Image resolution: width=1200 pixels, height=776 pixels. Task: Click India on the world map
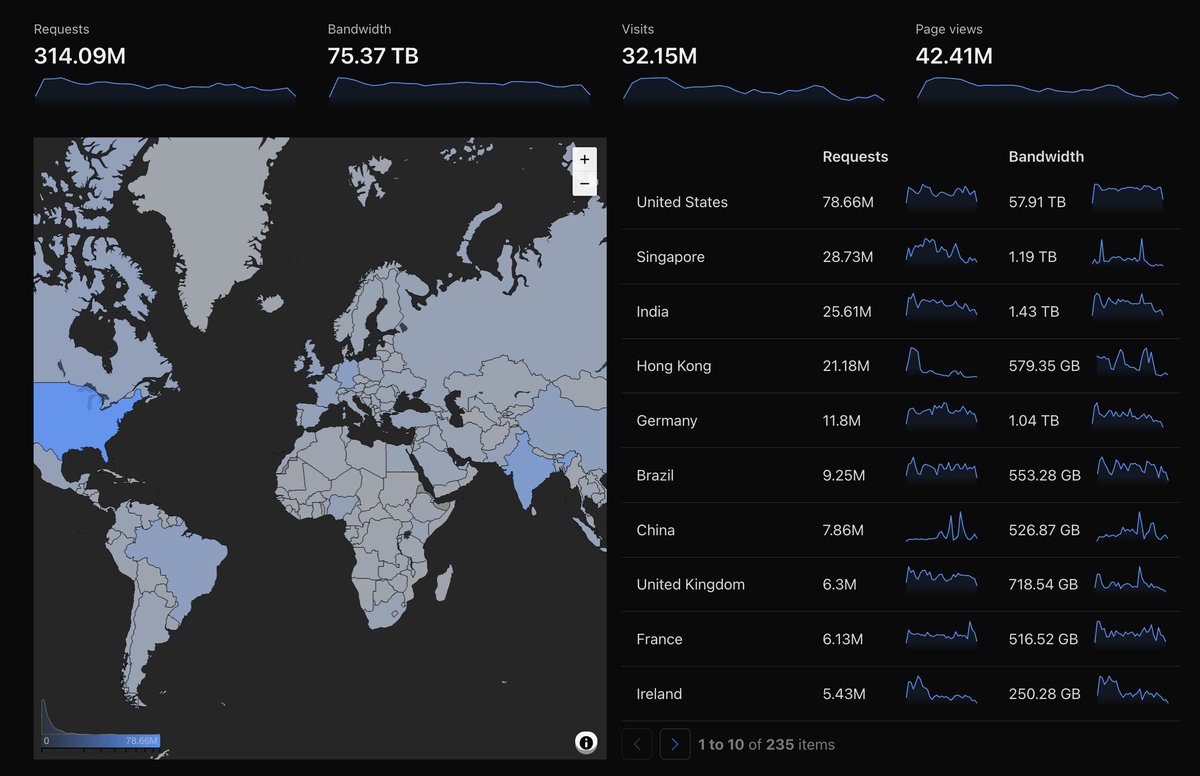[528, 470]
